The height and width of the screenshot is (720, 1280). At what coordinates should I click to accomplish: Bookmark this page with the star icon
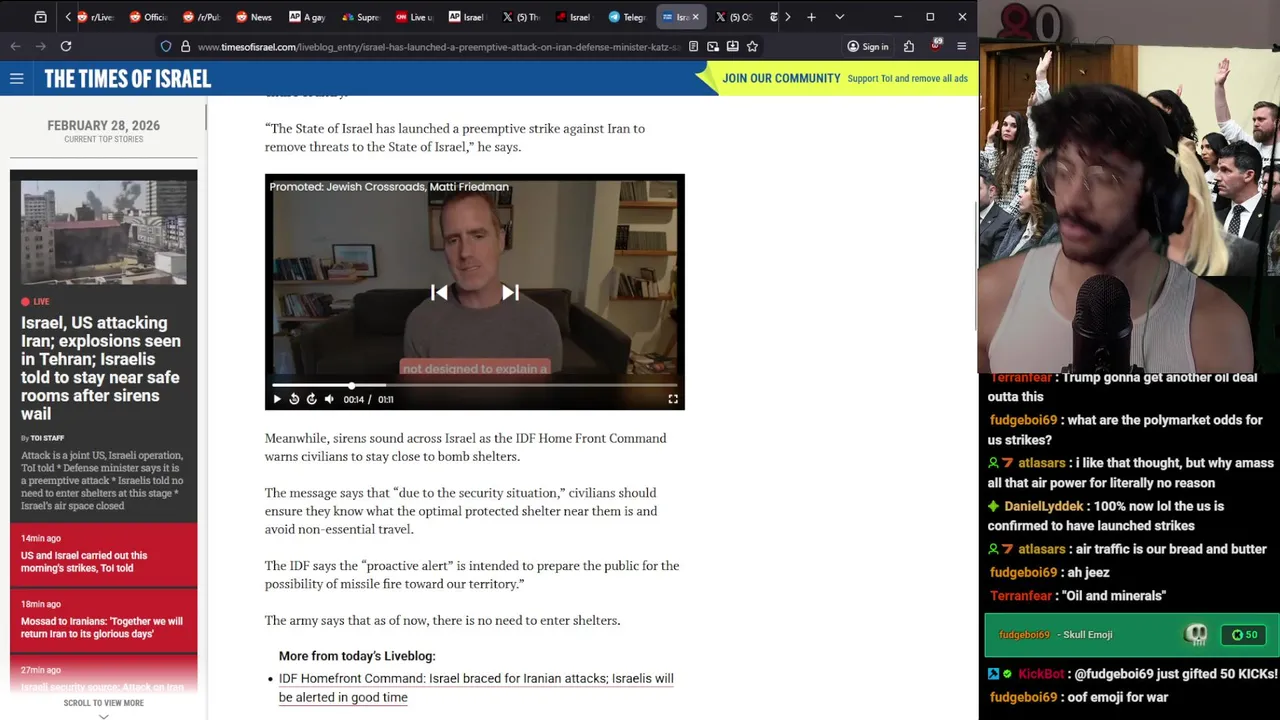tap(752, 46)
